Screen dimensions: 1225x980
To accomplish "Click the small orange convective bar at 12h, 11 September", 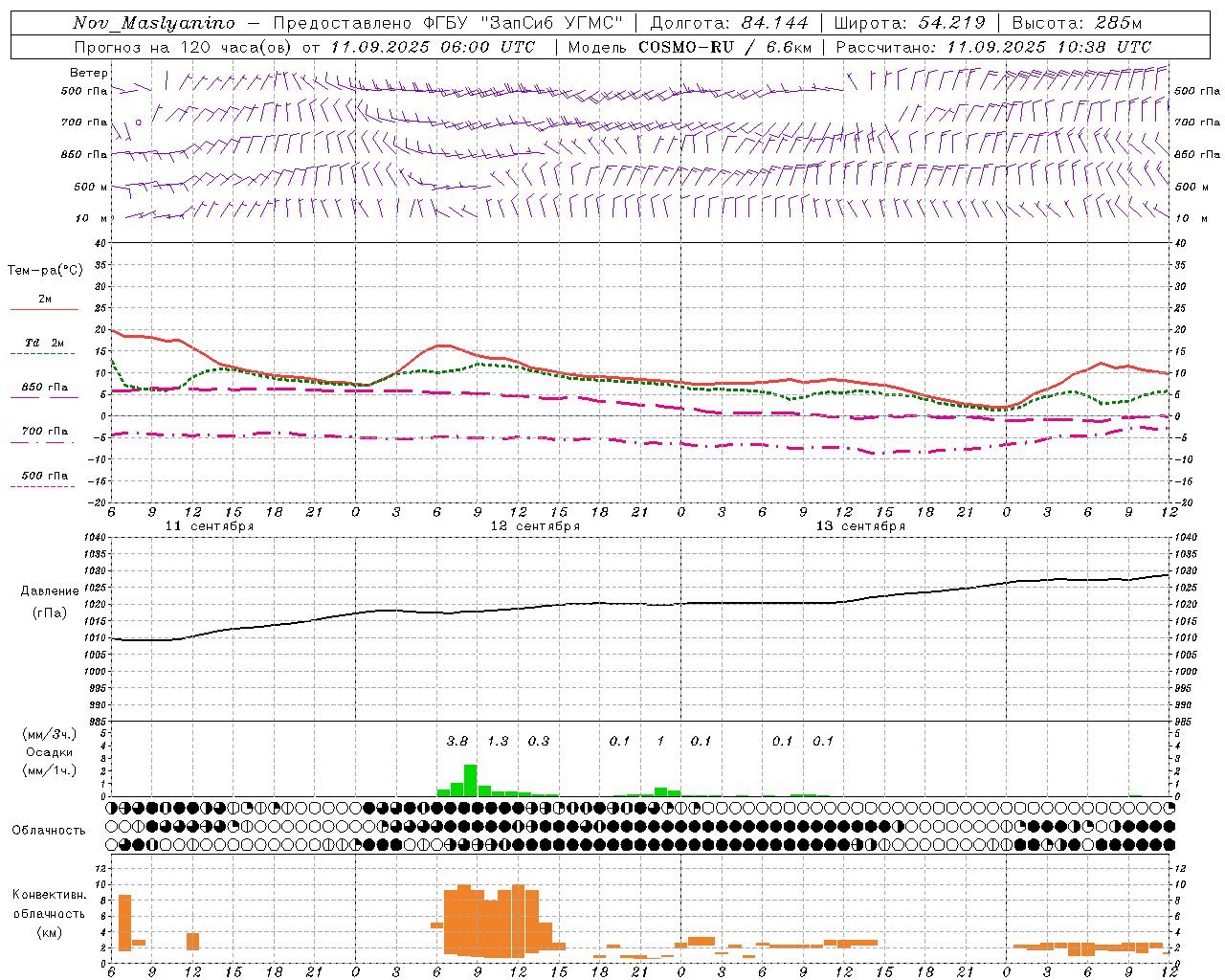I will [x=192, y=941].
